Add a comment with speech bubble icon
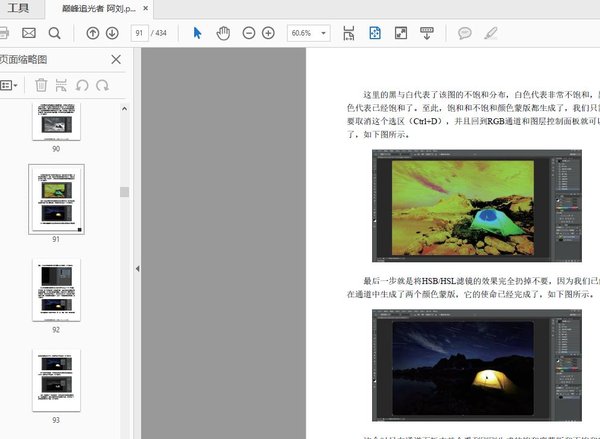The height and width of the screenshot is (439, 600). (464, 33)
